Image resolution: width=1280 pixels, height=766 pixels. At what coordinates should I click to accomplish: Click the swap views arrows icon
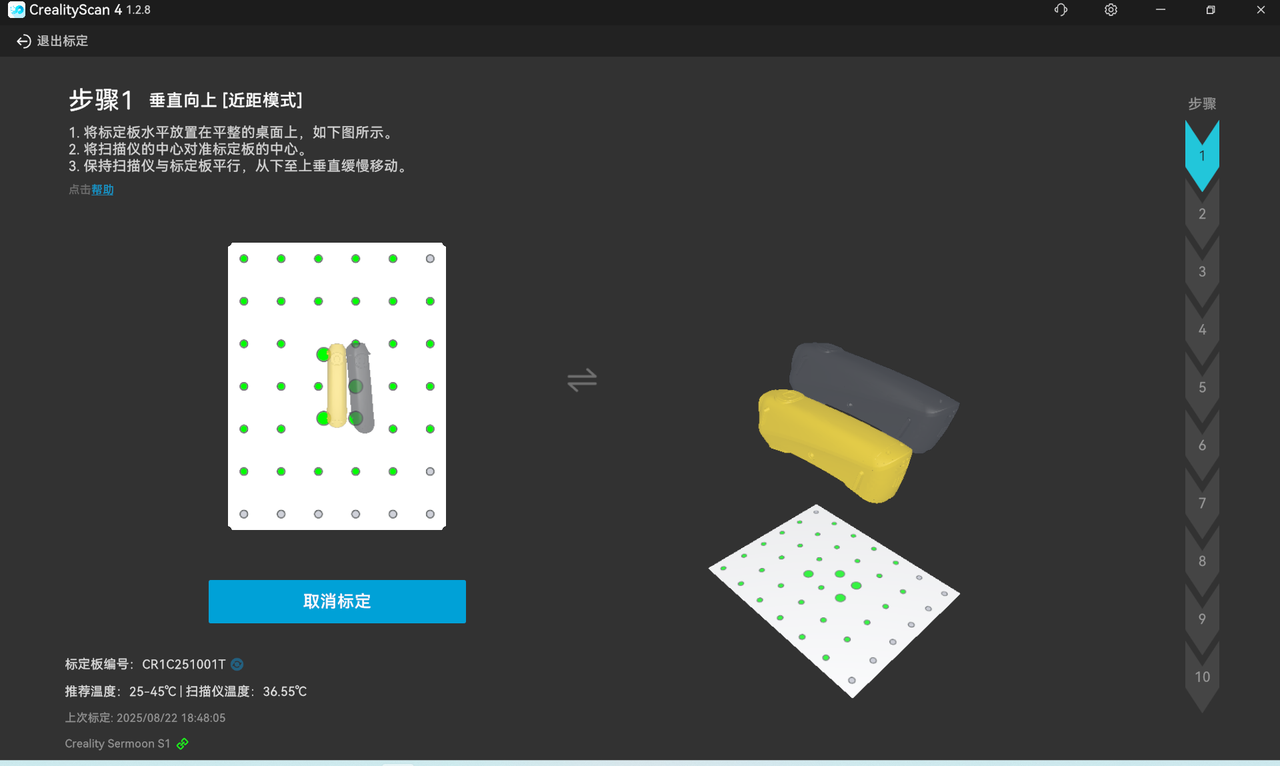582,379
